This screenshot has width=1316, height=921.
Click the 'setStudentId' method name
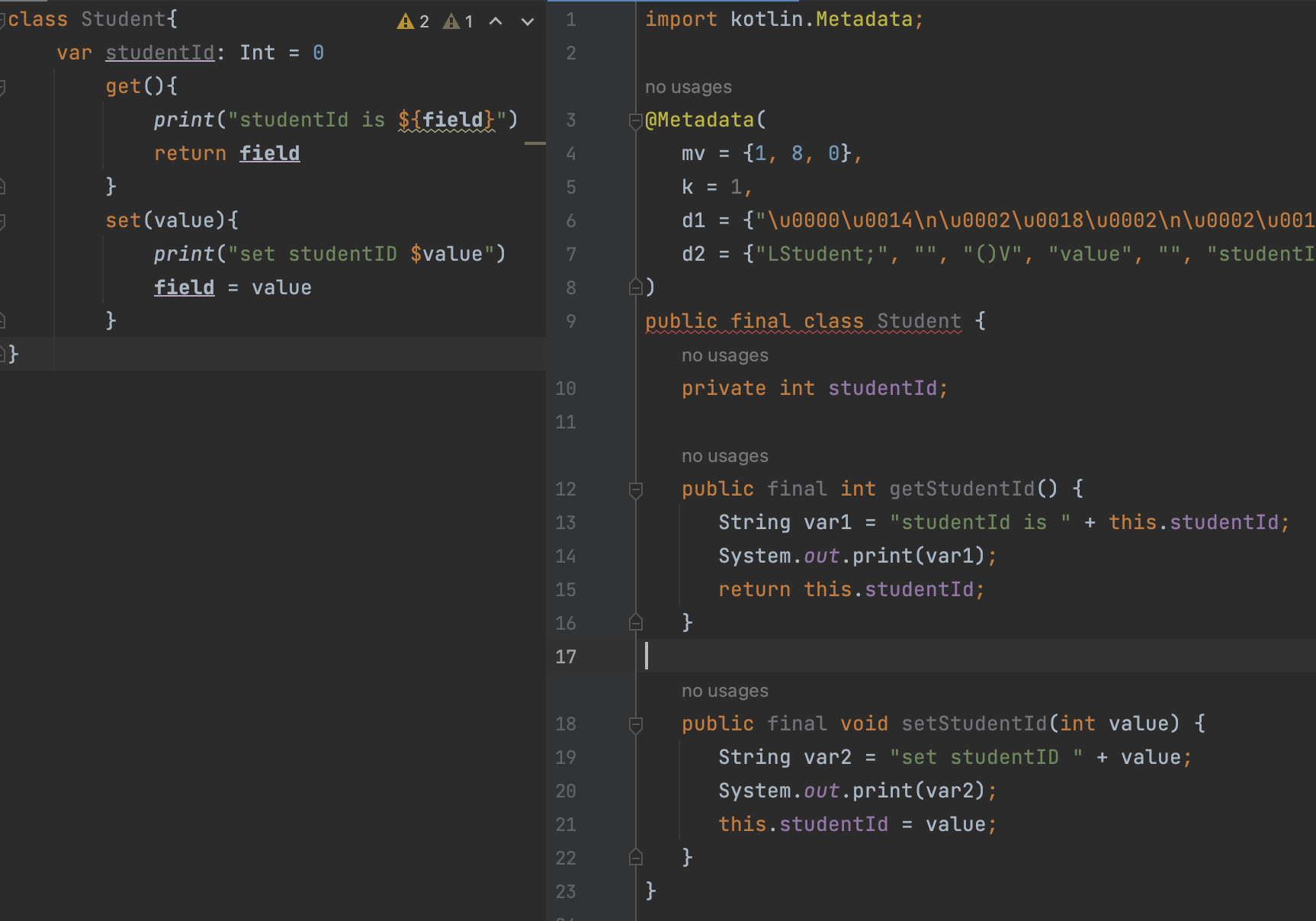click(974, 724)
